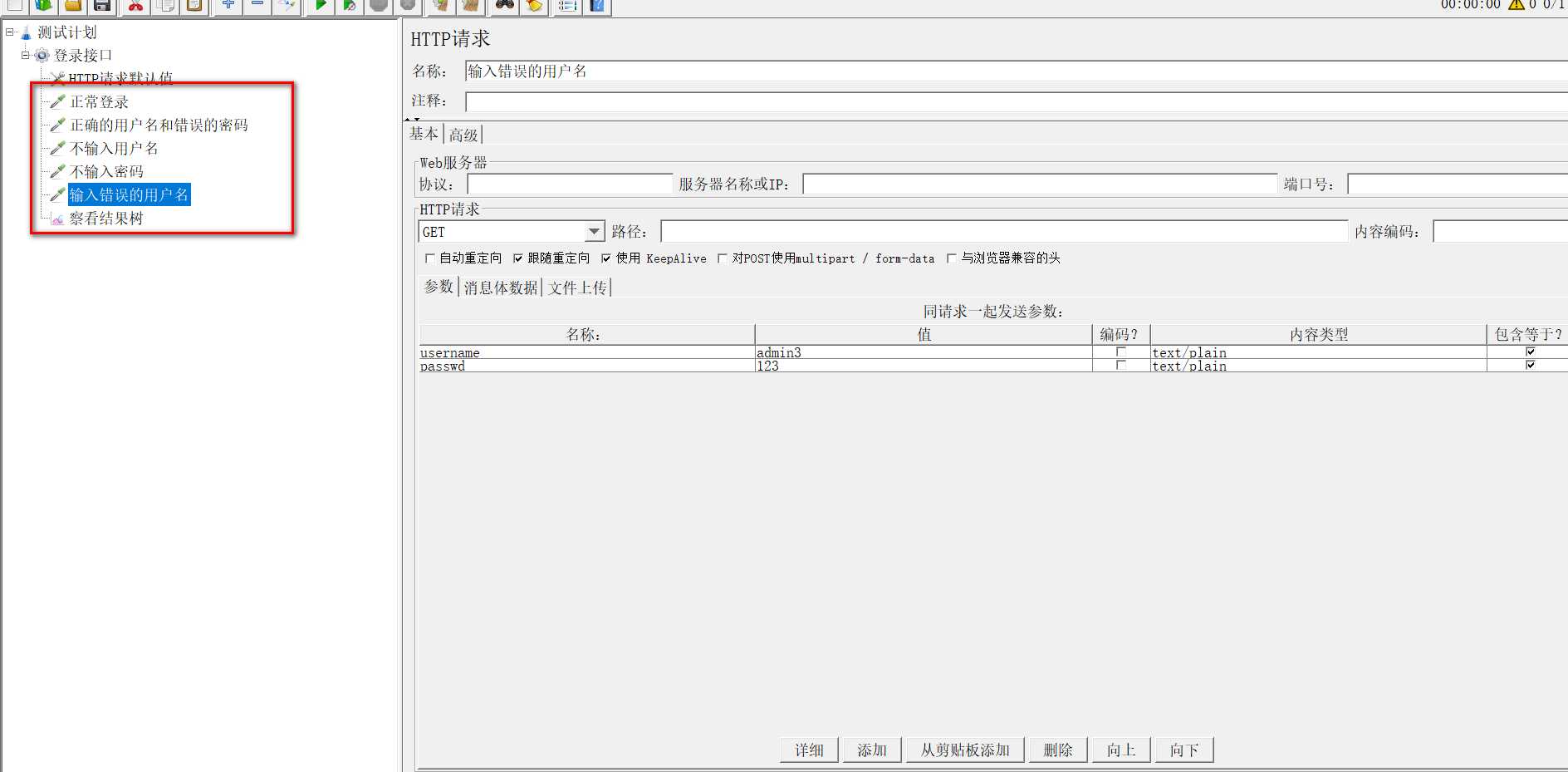Click the 路径 input field

(1004, 232)
